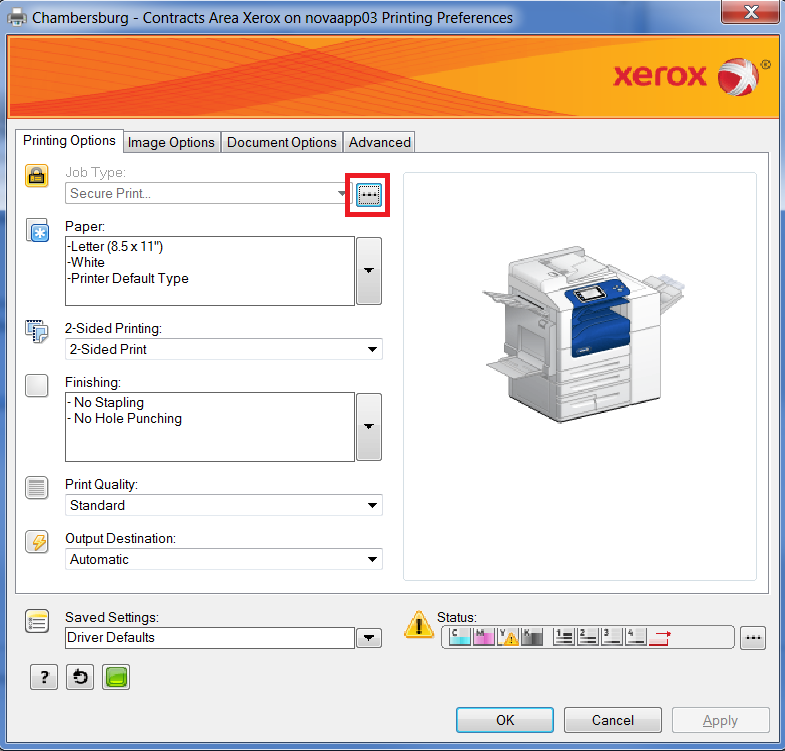Click the Finishing summary list box
Screen dimensions: 785x751
(x=210, y=427)
